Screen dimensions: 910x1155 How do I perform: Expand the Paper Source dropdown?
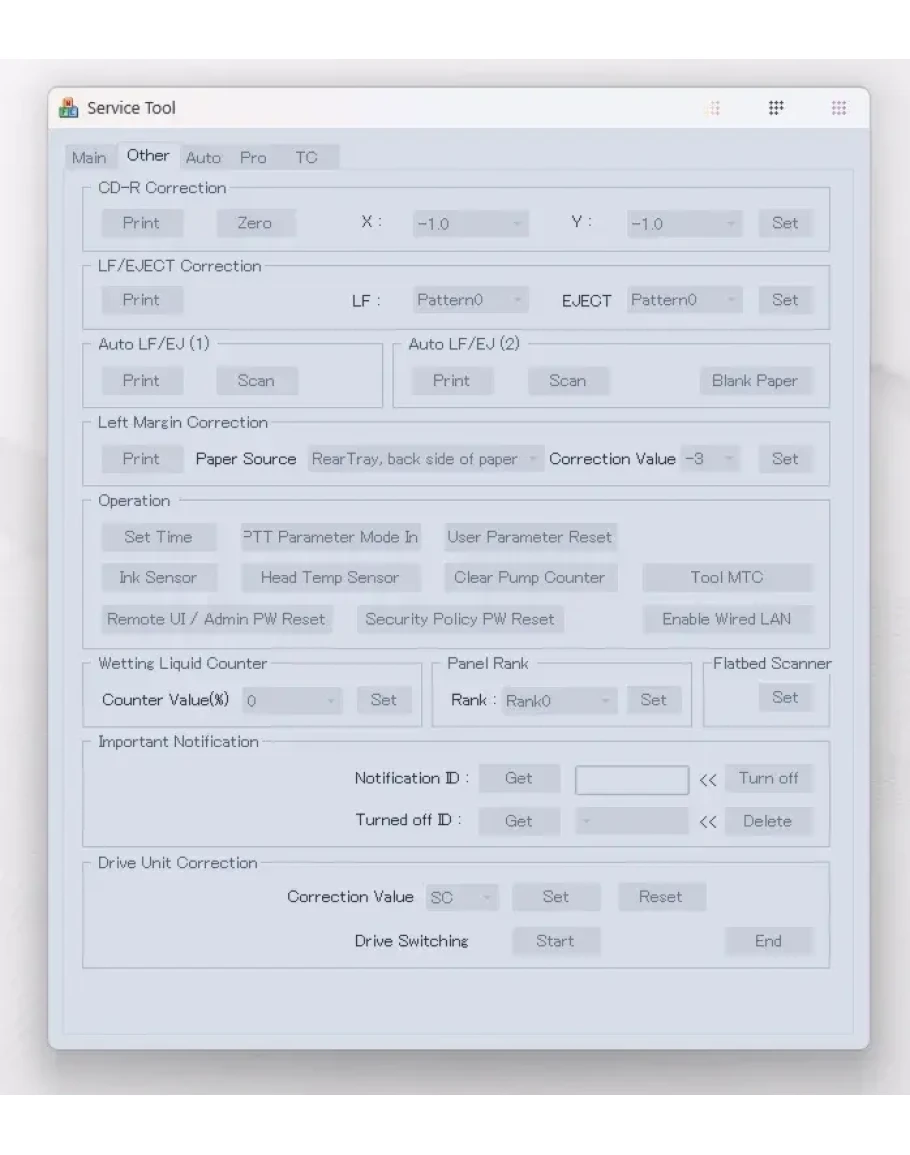(424, 459)
